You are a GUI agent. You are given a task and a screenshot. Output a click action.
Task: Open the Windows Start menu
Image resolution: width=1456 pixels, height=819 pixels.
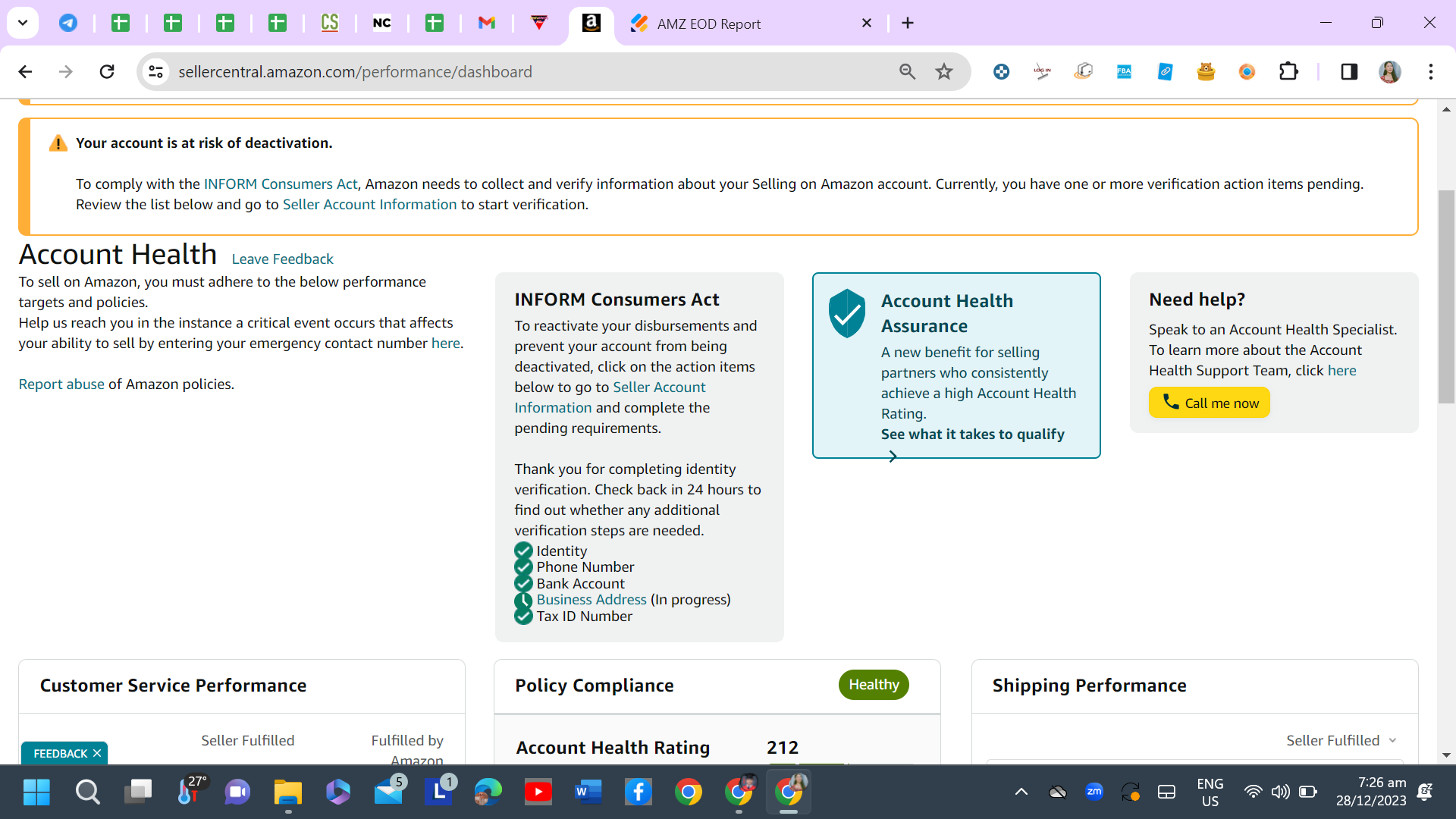[36, 792]
